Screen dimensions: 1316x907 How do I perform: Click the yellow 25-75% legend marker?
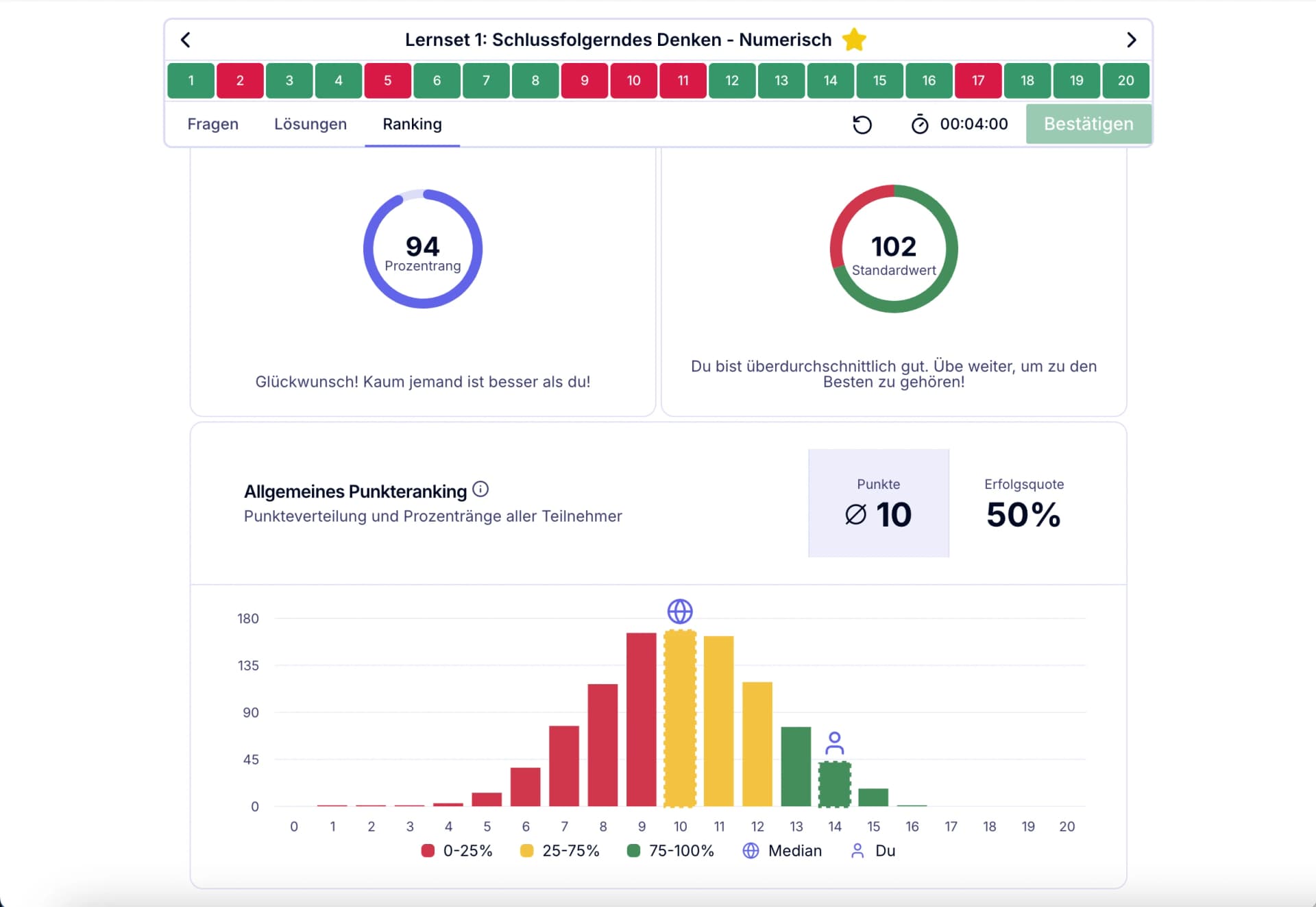pos(526,850)
